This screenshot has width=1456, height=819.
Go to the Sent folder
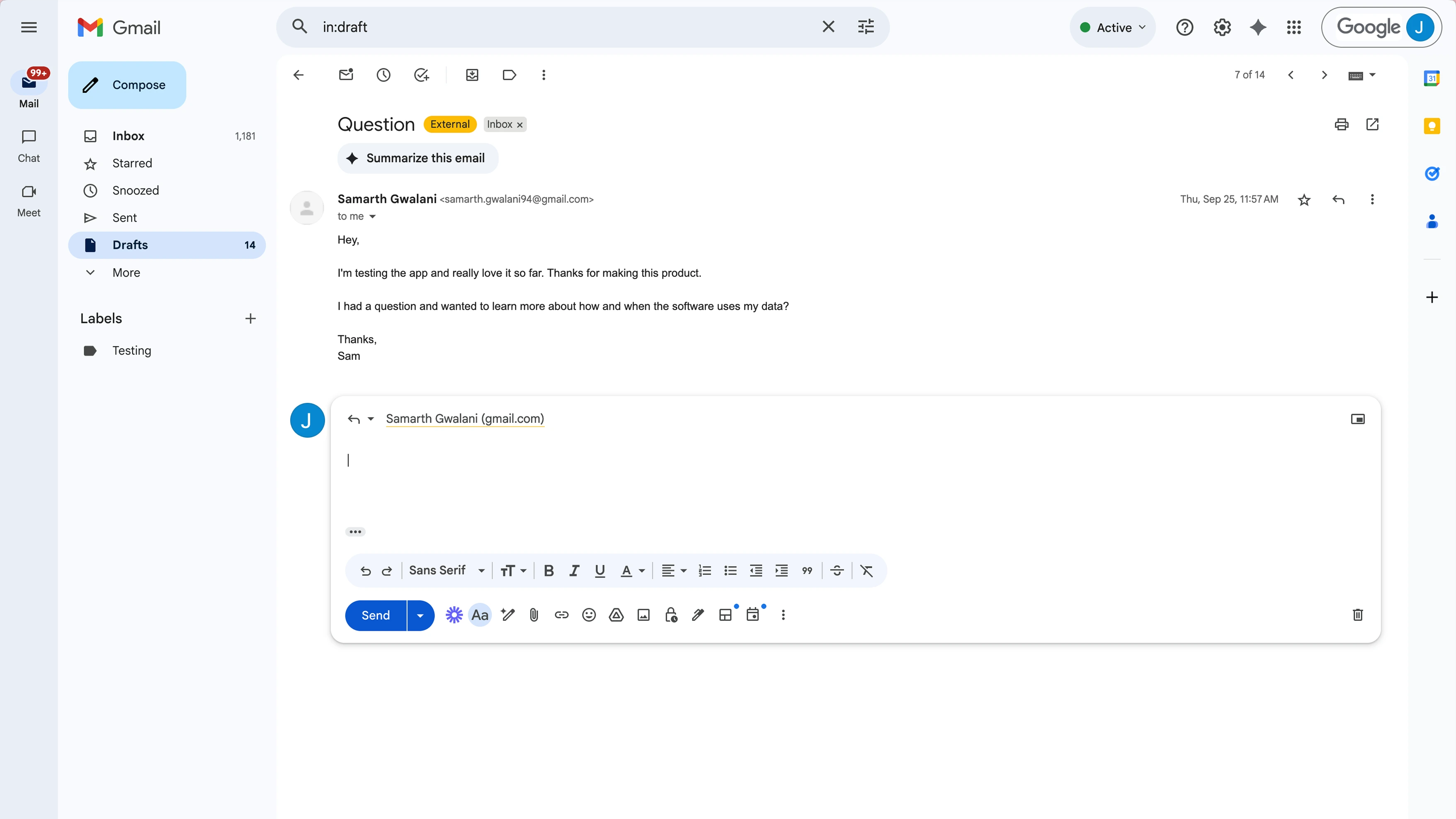coord(124,218)
